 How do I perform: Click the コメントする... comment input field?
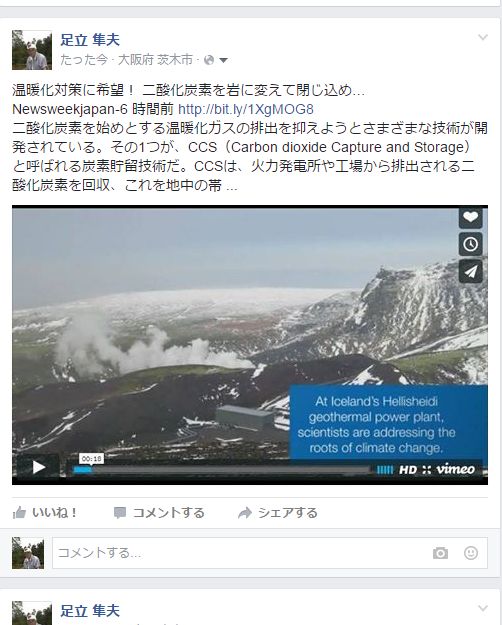270,553
